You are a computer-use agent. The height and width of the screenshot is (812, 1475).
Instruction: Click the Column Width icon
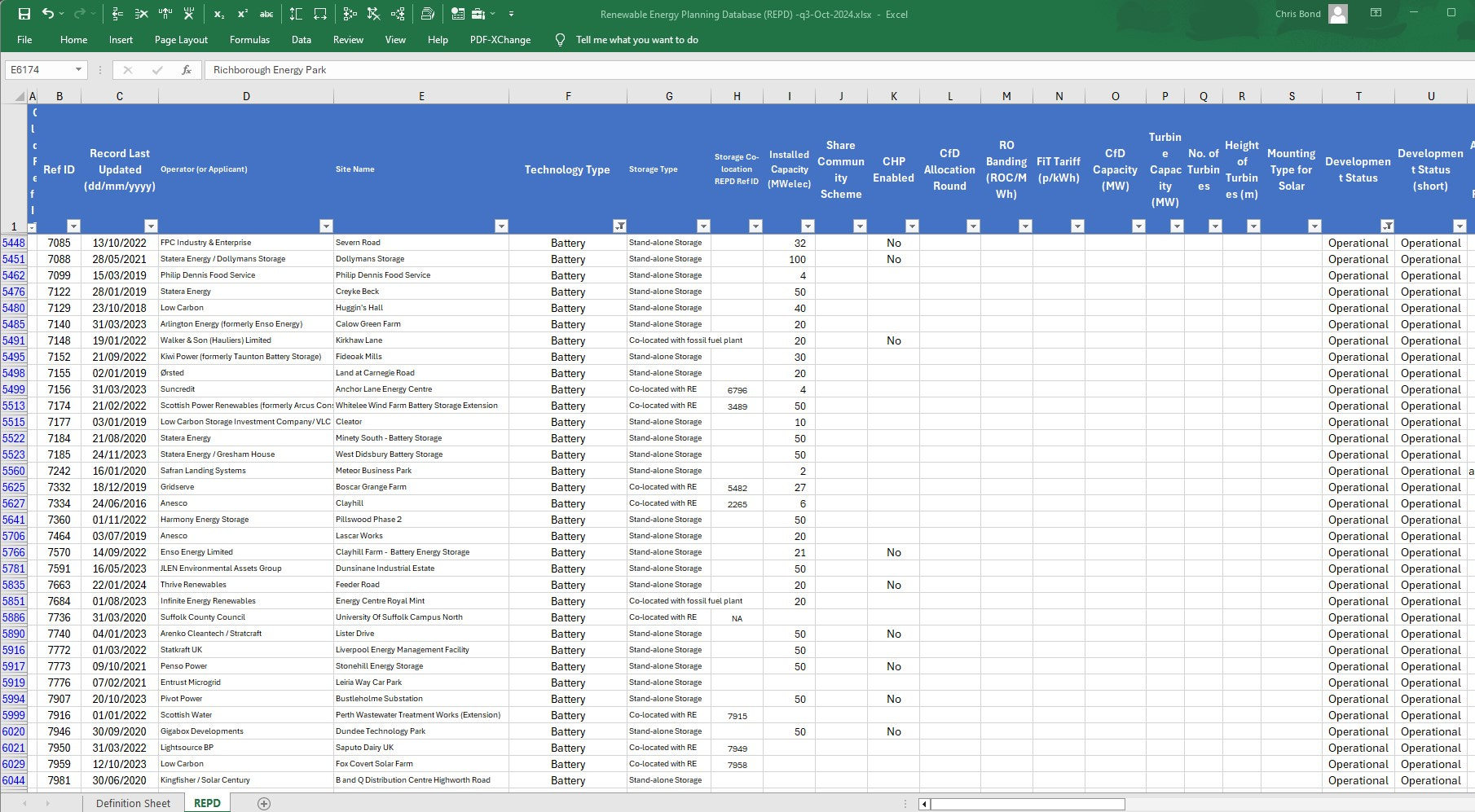(320, 14)
